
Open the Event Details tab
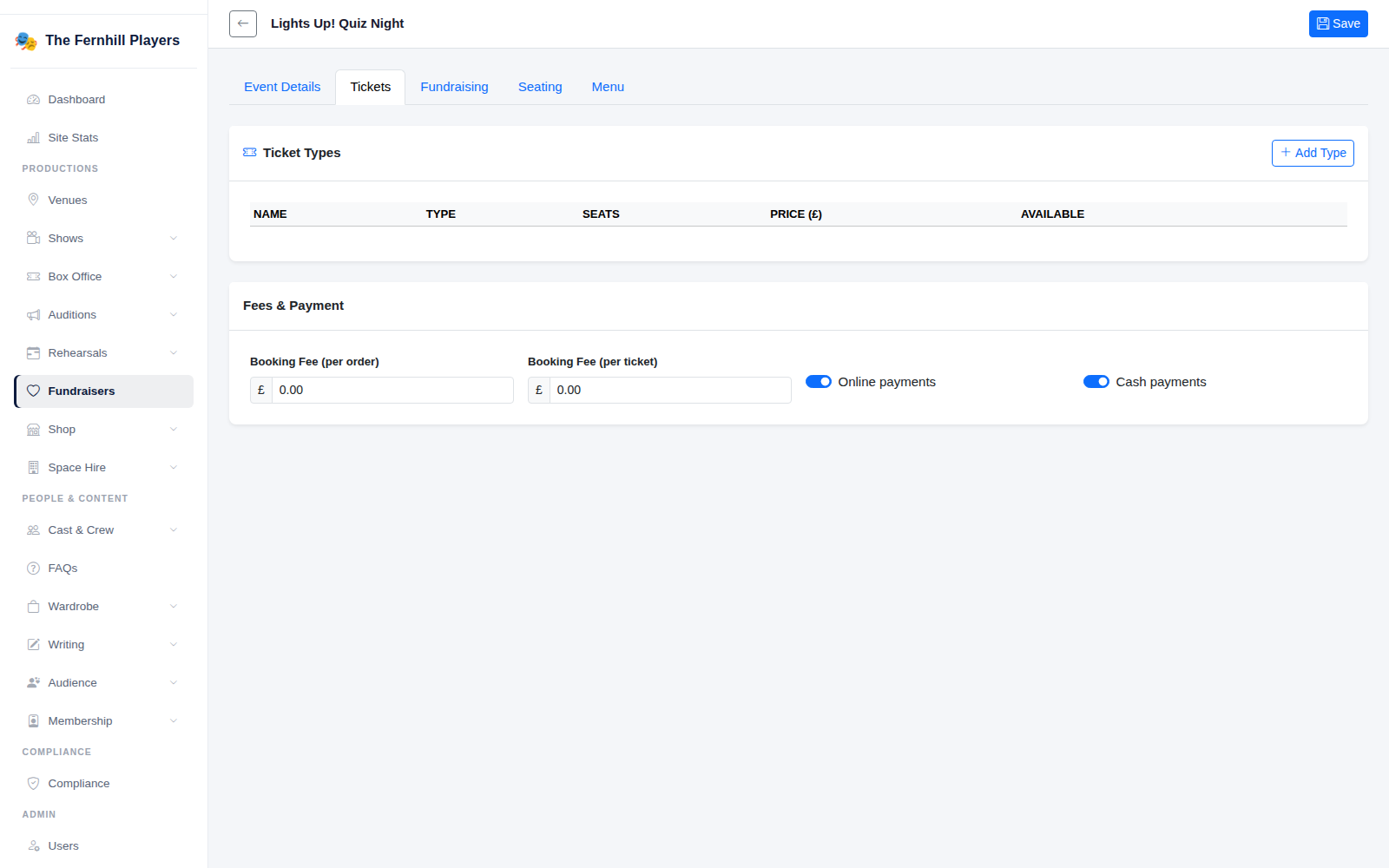coord(282,87)
